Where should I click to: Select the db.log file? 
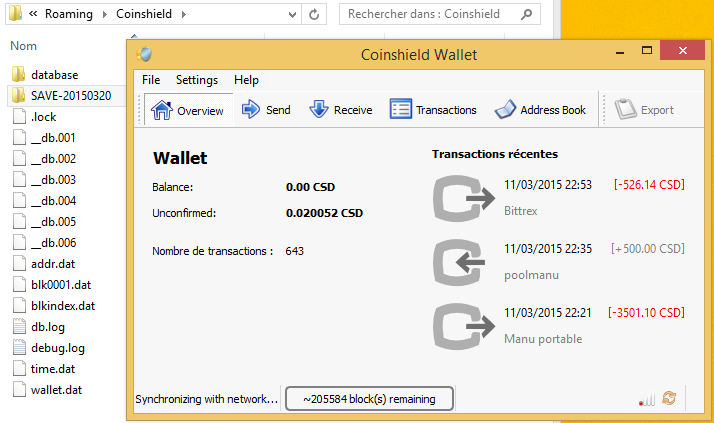point(48,327)
